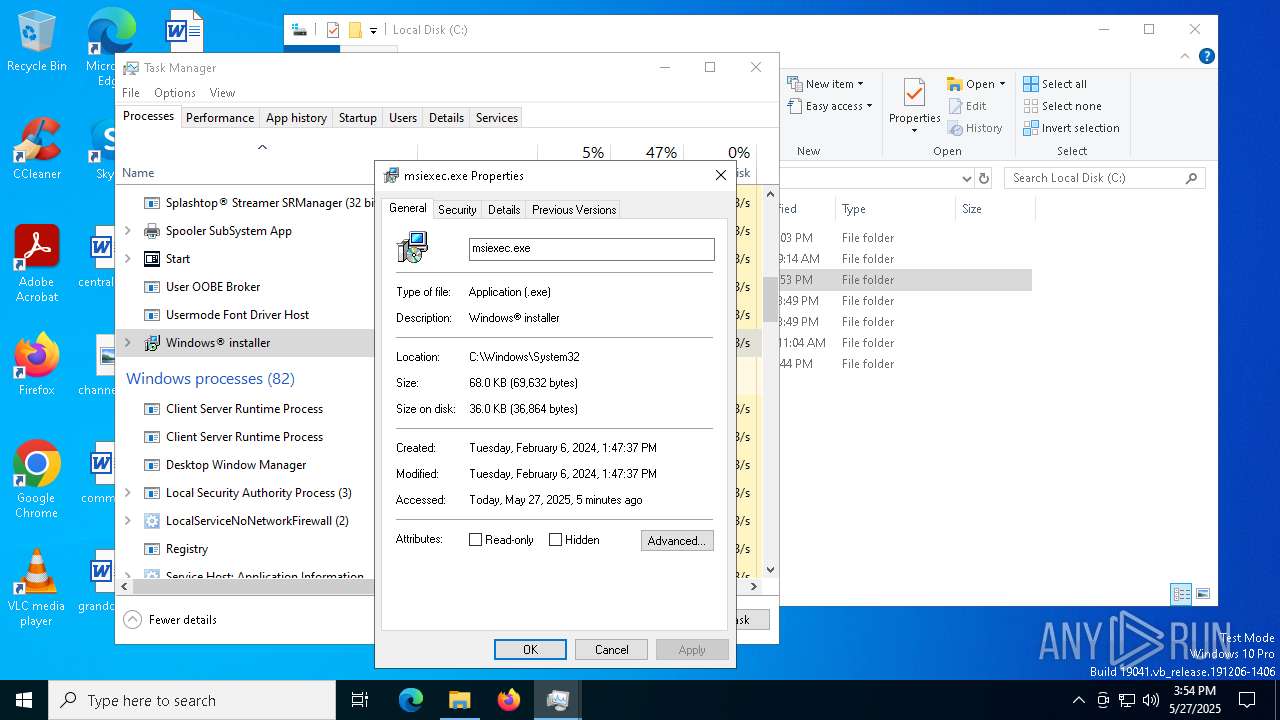Click Invert selection in Explorer ribbon

[1071, 128]
